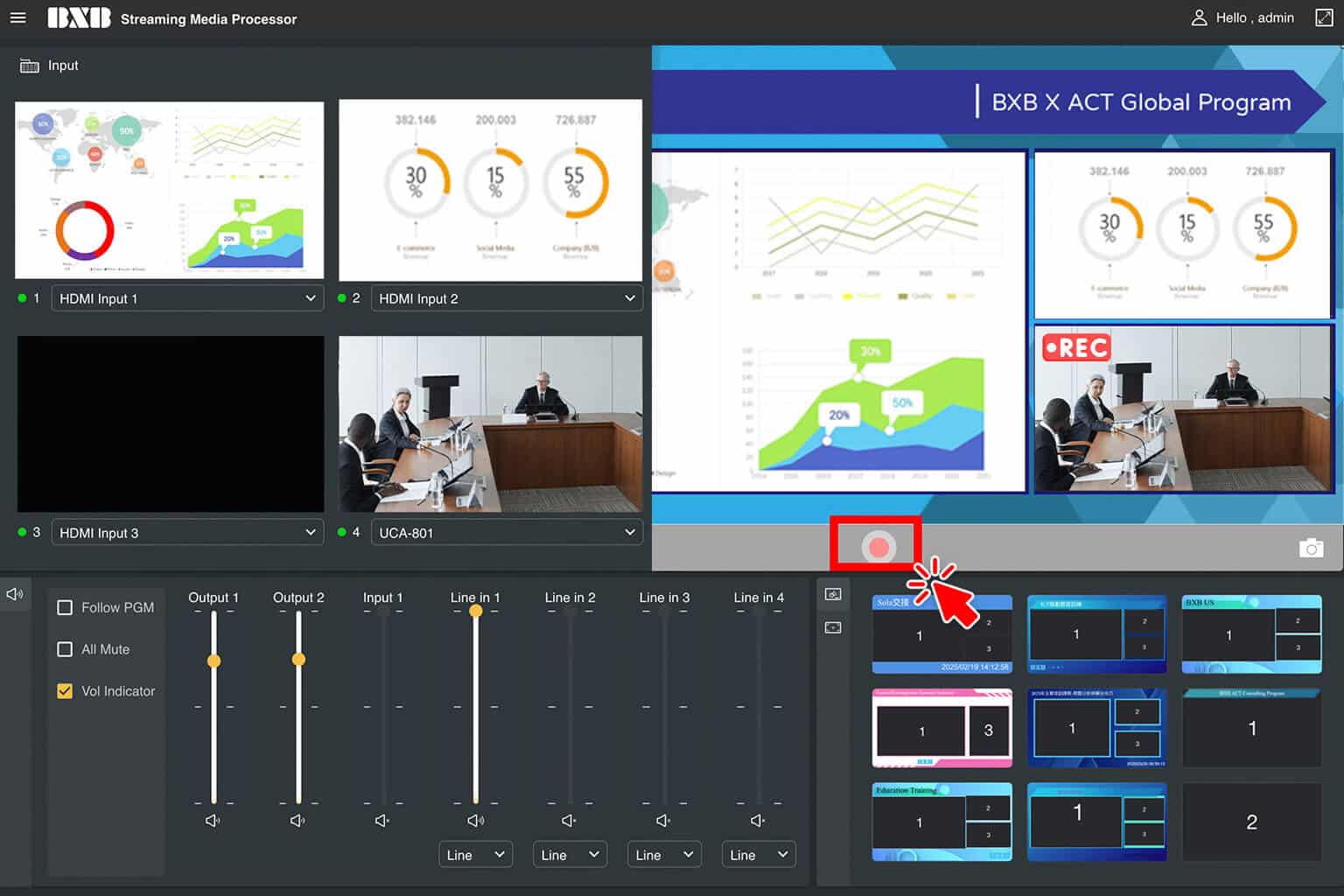The width and height of the screenshot is (1344, 896).
Task: Select the HDMI Input 2 preview thumbnail
Action: [x=490, y=190]
